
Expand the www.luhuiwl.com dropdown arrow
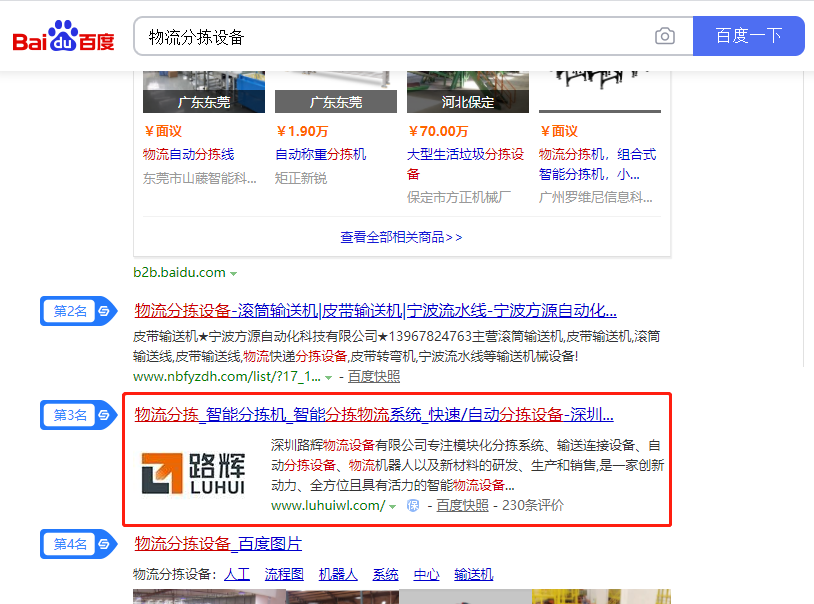click(392, 506)
